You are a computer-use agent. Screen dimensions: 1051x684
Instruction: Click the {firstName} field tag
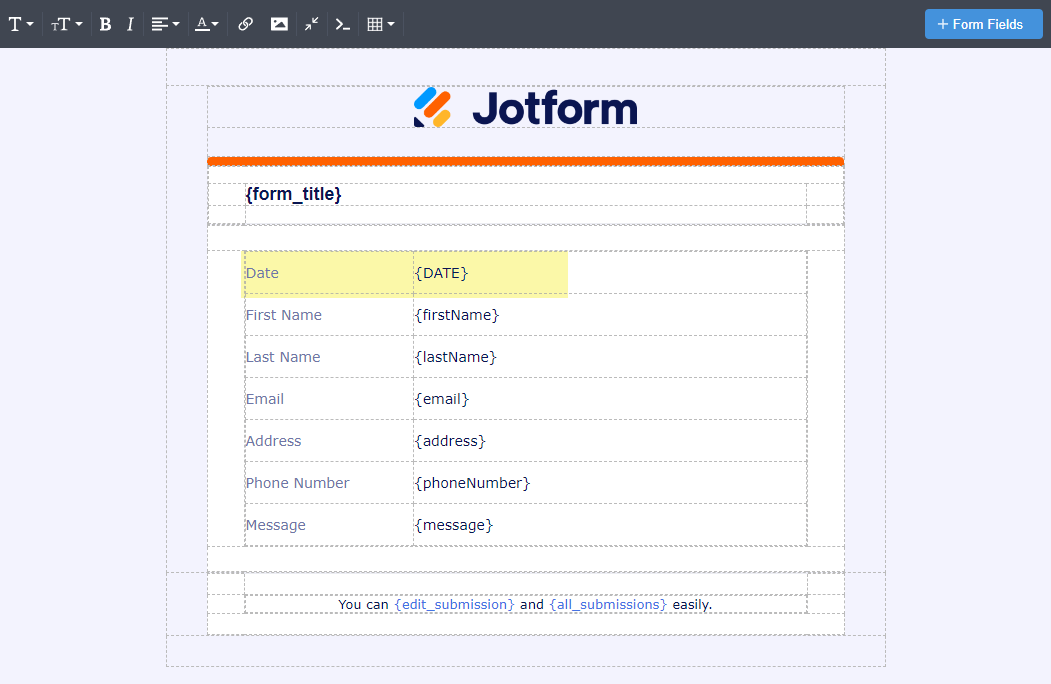pyautogui.click(x=457, y=315)
